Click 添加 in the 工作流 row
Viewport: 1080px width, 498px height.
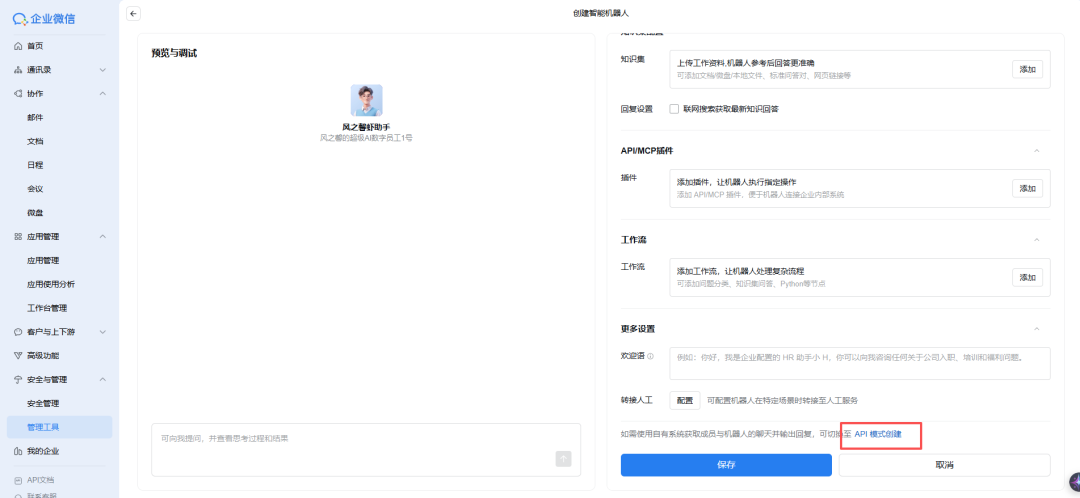tap(1027, 277)
